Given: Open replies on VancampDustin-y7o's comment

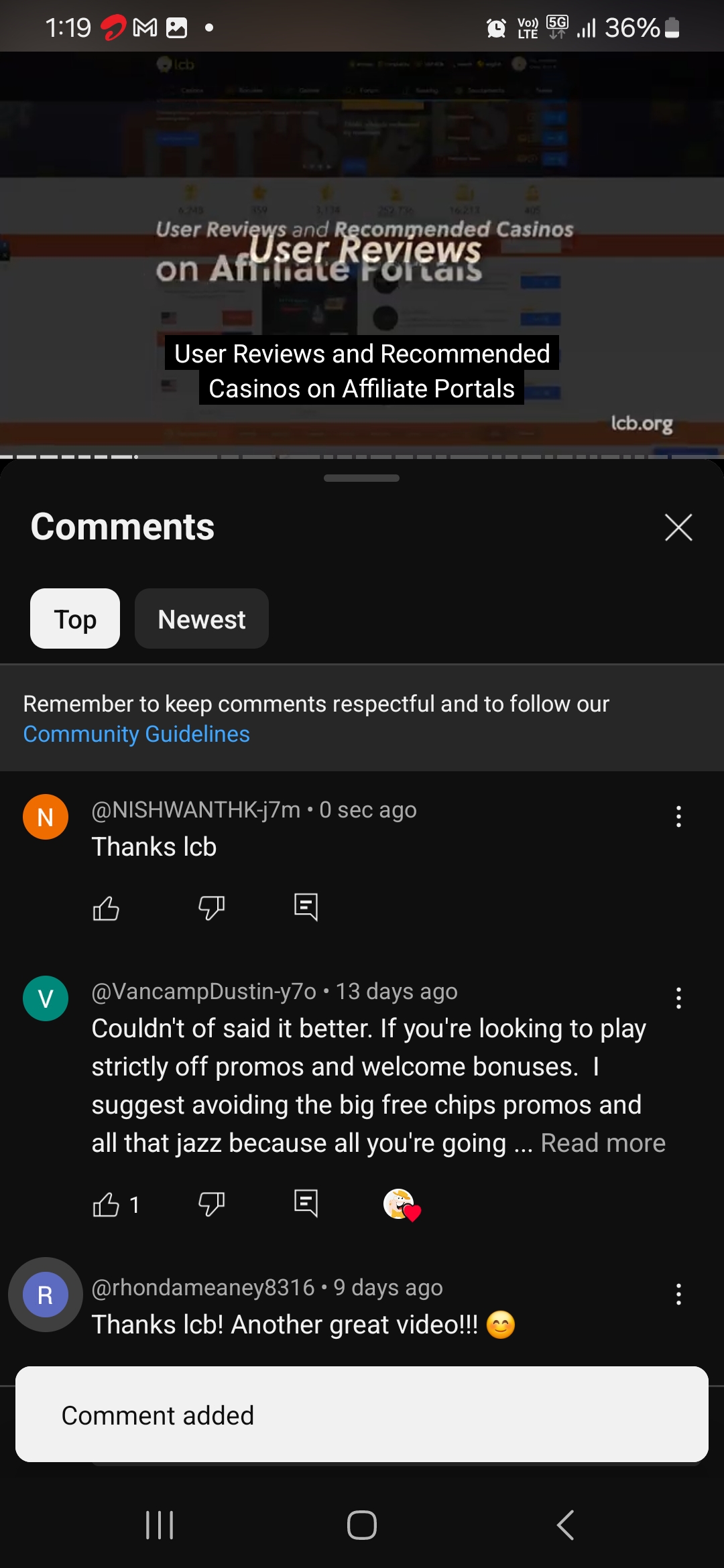Looking at the screenshot, I should coord(306,1203).
